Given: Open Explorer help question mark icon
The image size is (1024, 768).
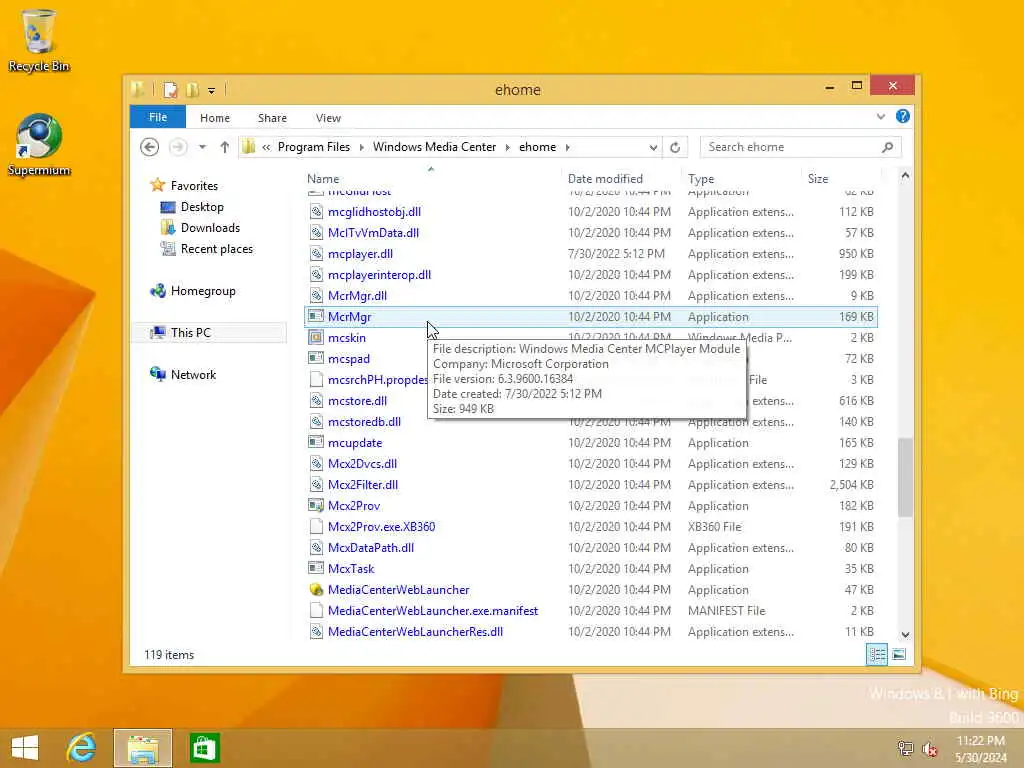Looking at the screenshot, I should point(903,116).
